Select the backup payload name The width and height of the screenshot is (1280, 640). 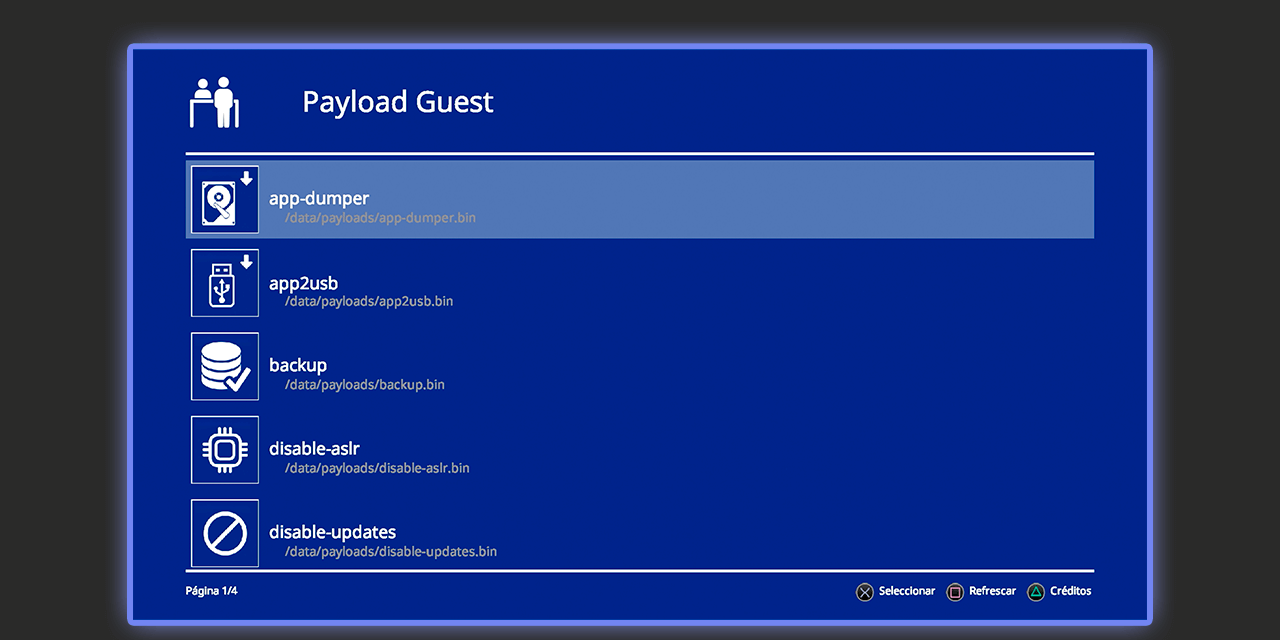298,366
